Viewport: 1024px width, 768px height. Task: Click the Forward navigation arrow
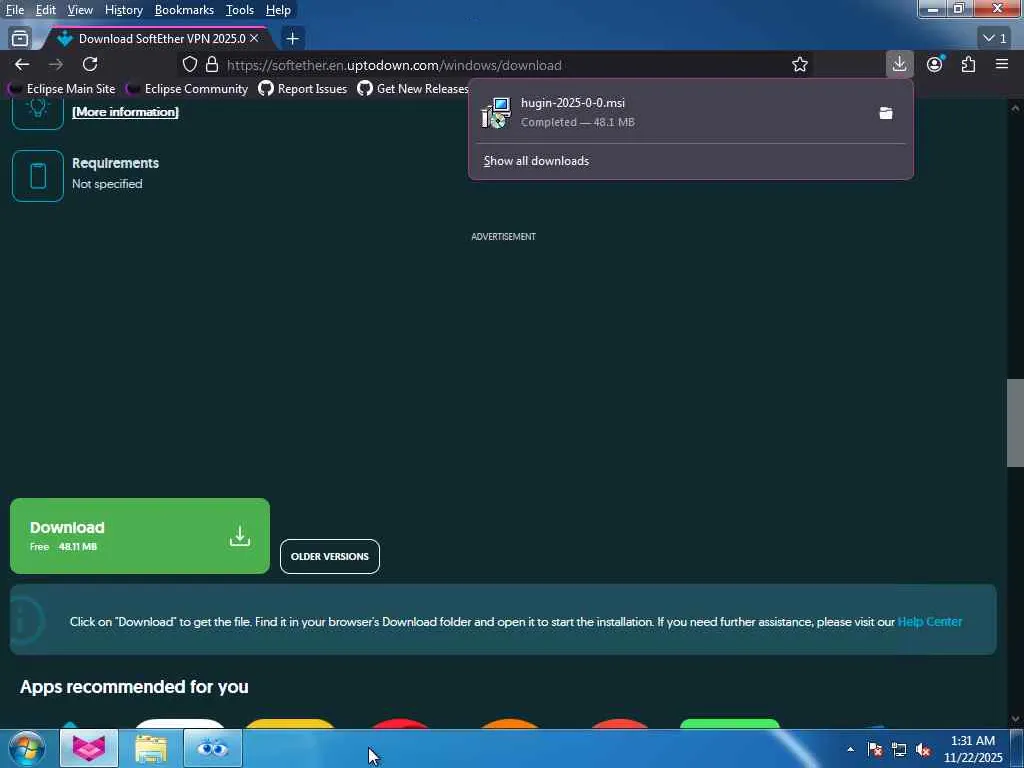pos(56,64)
